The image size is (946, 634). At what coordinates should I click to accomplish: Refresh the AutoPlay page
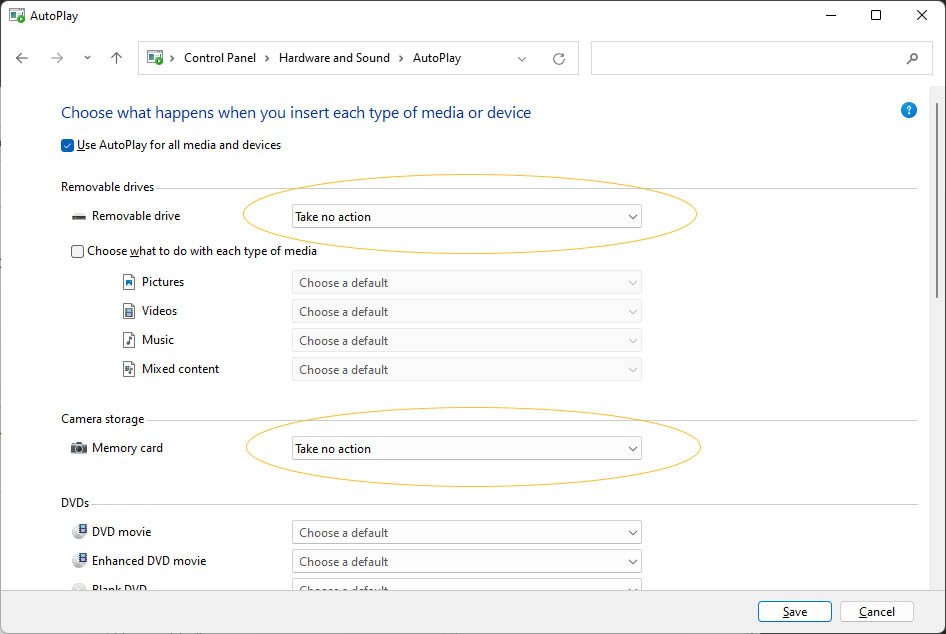558,58
